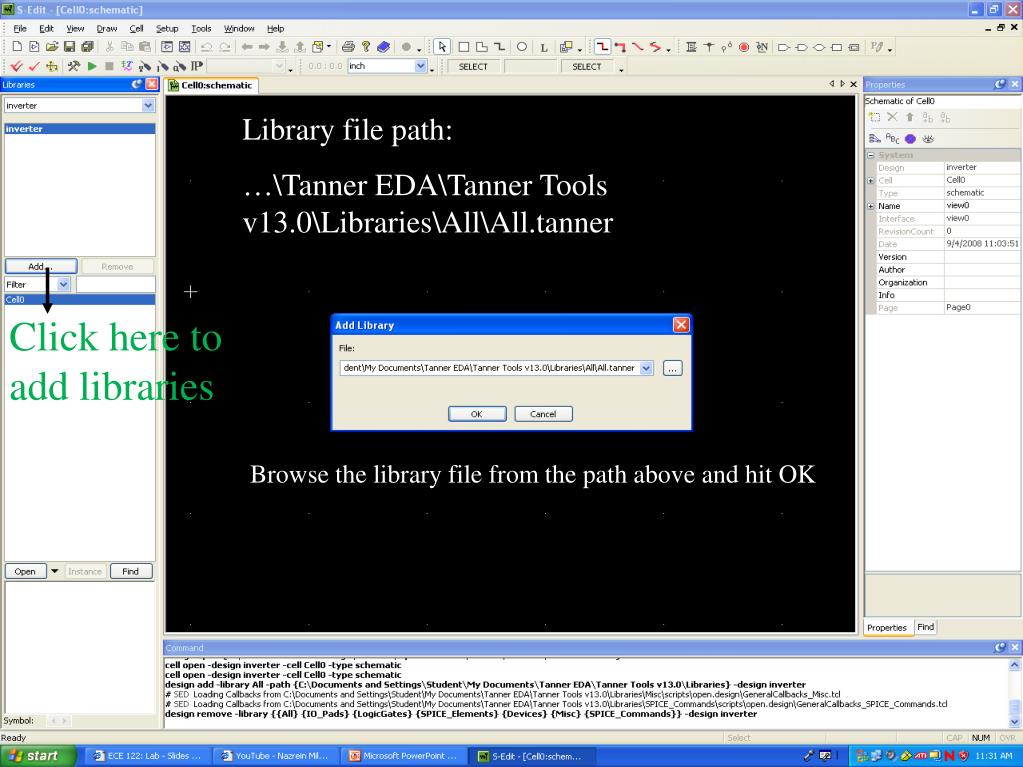Screen dimensions: 1023x767
Task: Click the blue circle icon in Properties panel
Action: point(911,141)
